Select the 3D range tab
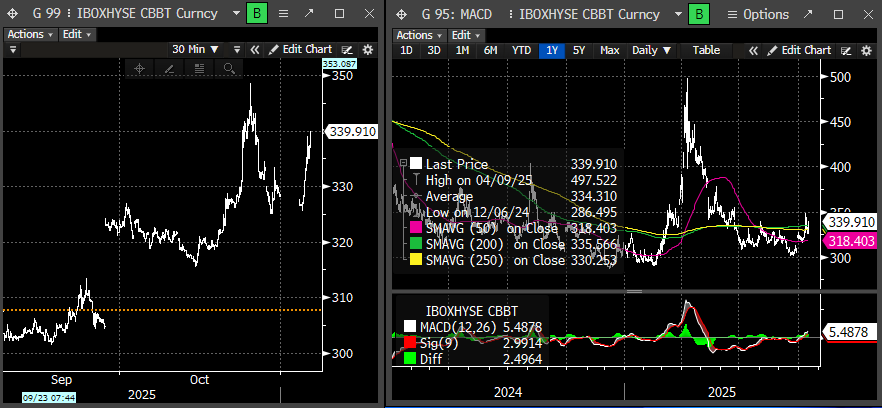The height and width of the screenshot is (408, 882). point(434,50)
